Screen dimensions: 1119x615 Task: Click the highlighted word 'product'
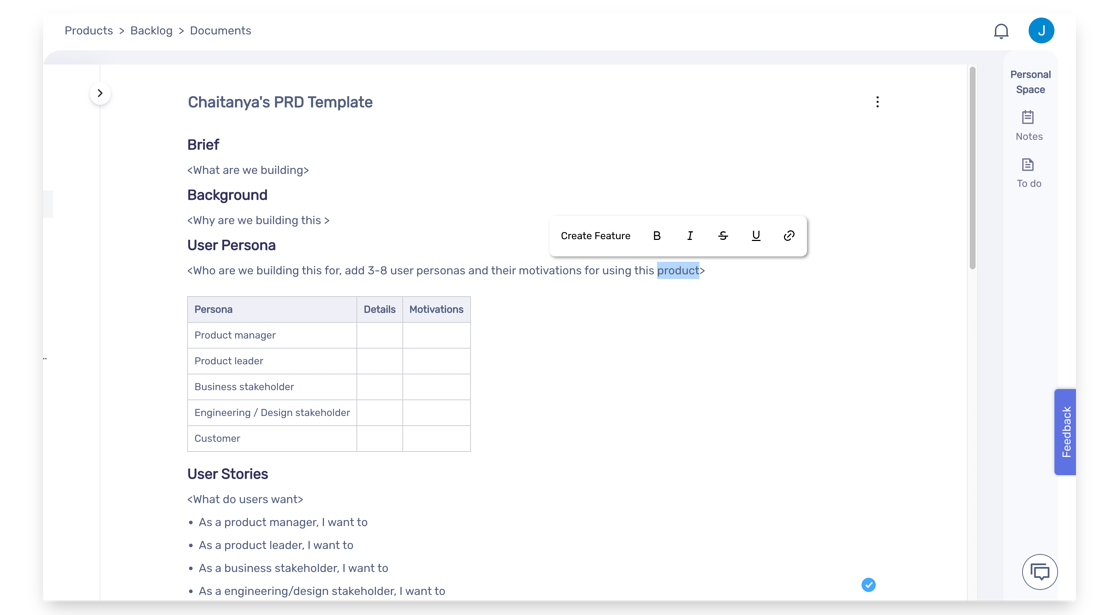[x=678, y=270]
